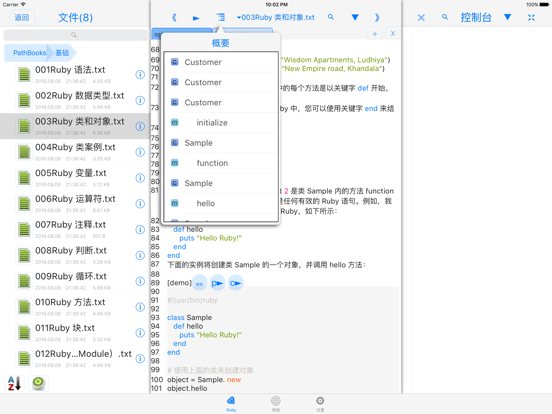Search within the editor file

pos(331,17)
